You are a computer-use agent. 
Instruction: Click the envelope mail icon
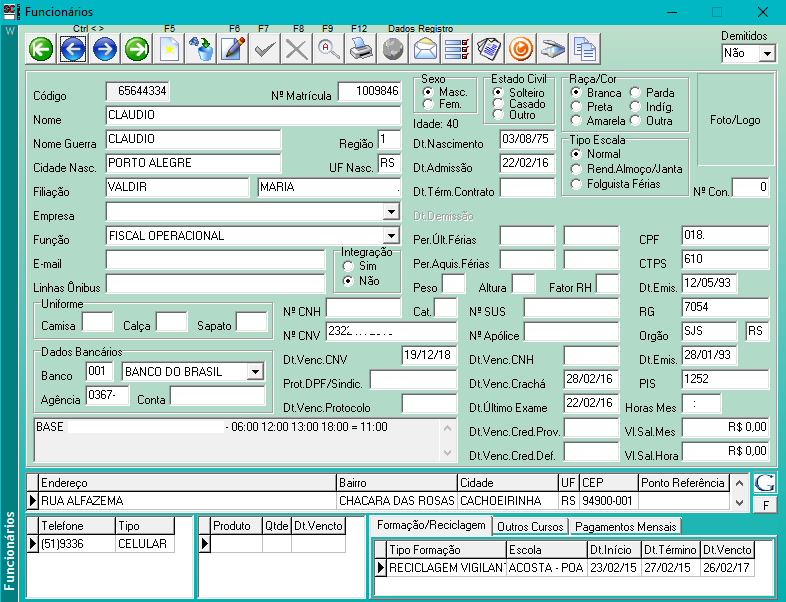tap(425, 48)
